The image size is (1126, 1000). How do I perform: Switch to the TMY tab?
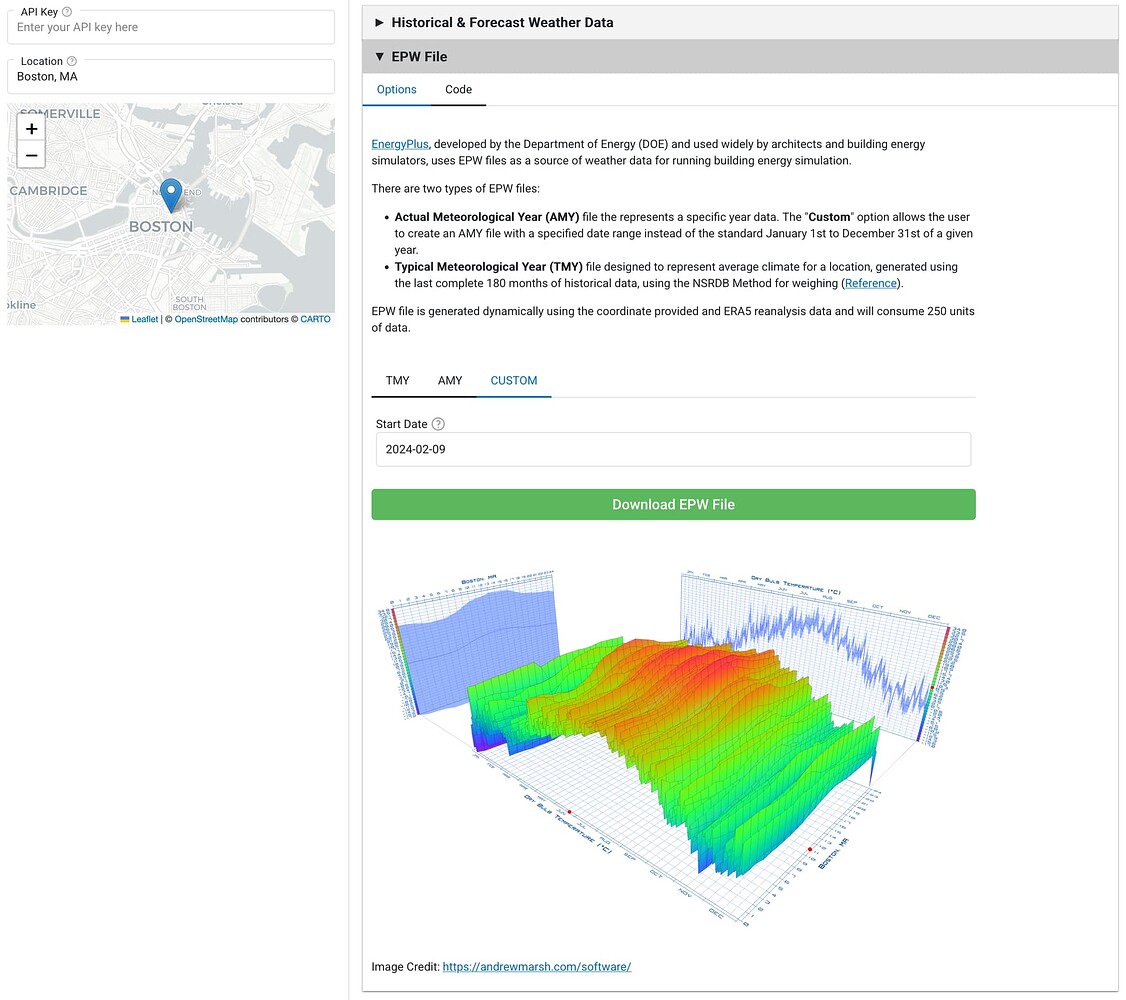tap(397, 380)
